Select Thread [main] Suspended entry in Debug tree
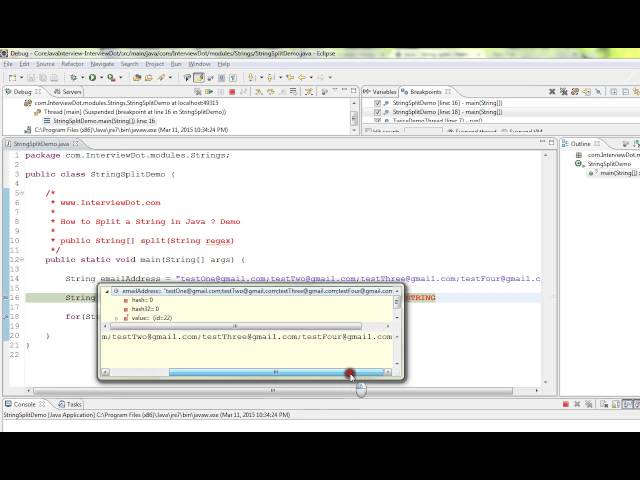The image size is (640, 480). pos(135,112)
